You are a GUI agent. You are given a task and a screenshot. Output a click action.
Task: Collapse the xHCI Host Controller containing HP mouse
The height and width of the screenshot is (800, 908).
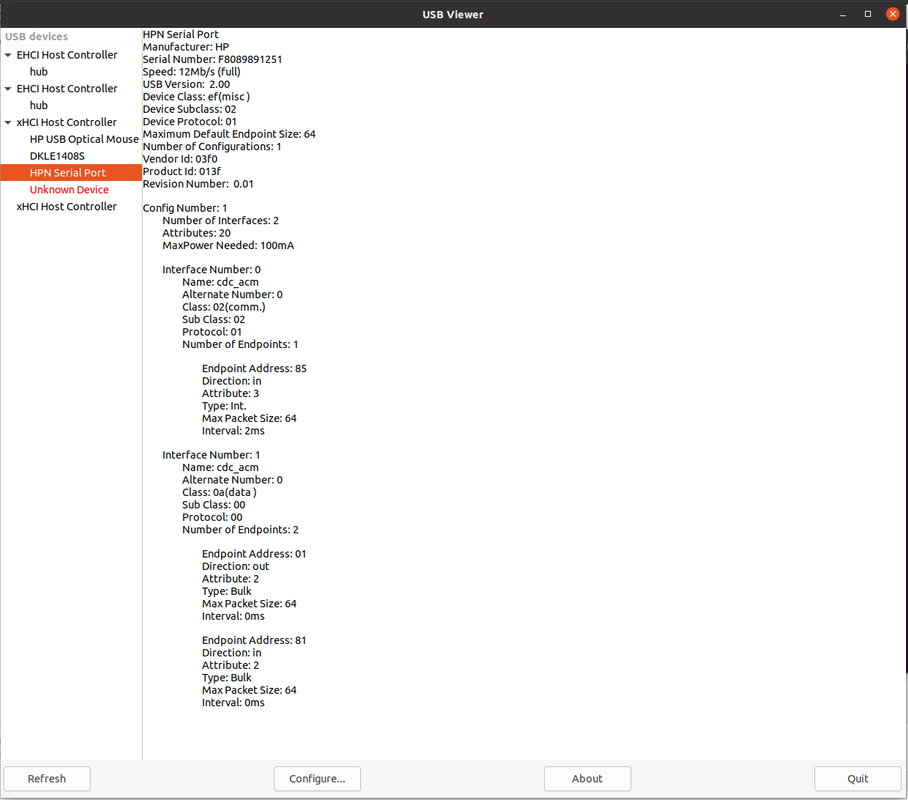coord(8,122)
